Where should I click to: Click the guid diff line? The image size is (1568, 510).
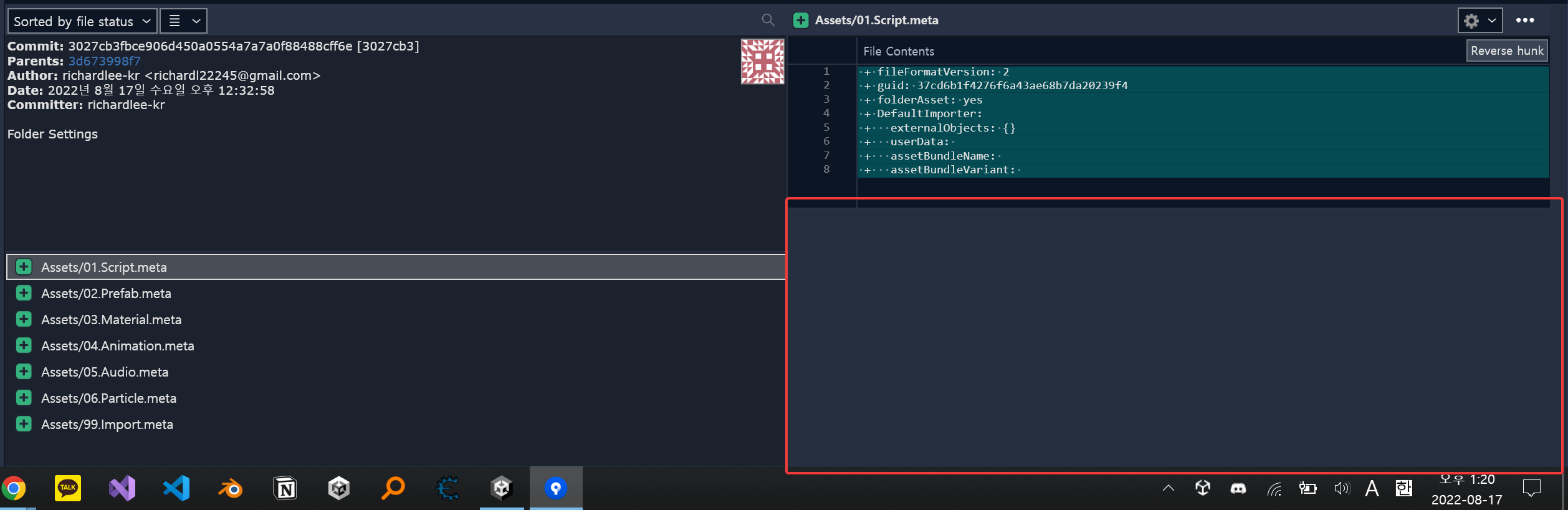point(1203,85)
